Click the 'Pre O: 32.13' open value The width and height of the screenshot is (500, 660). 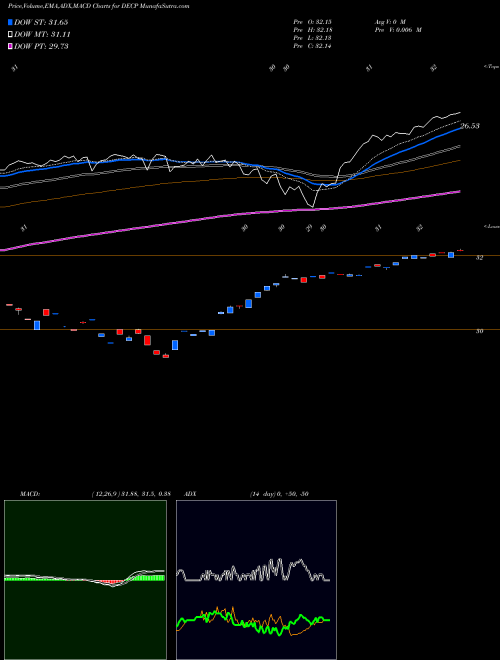pyautogui.click(x=312, y=22)
